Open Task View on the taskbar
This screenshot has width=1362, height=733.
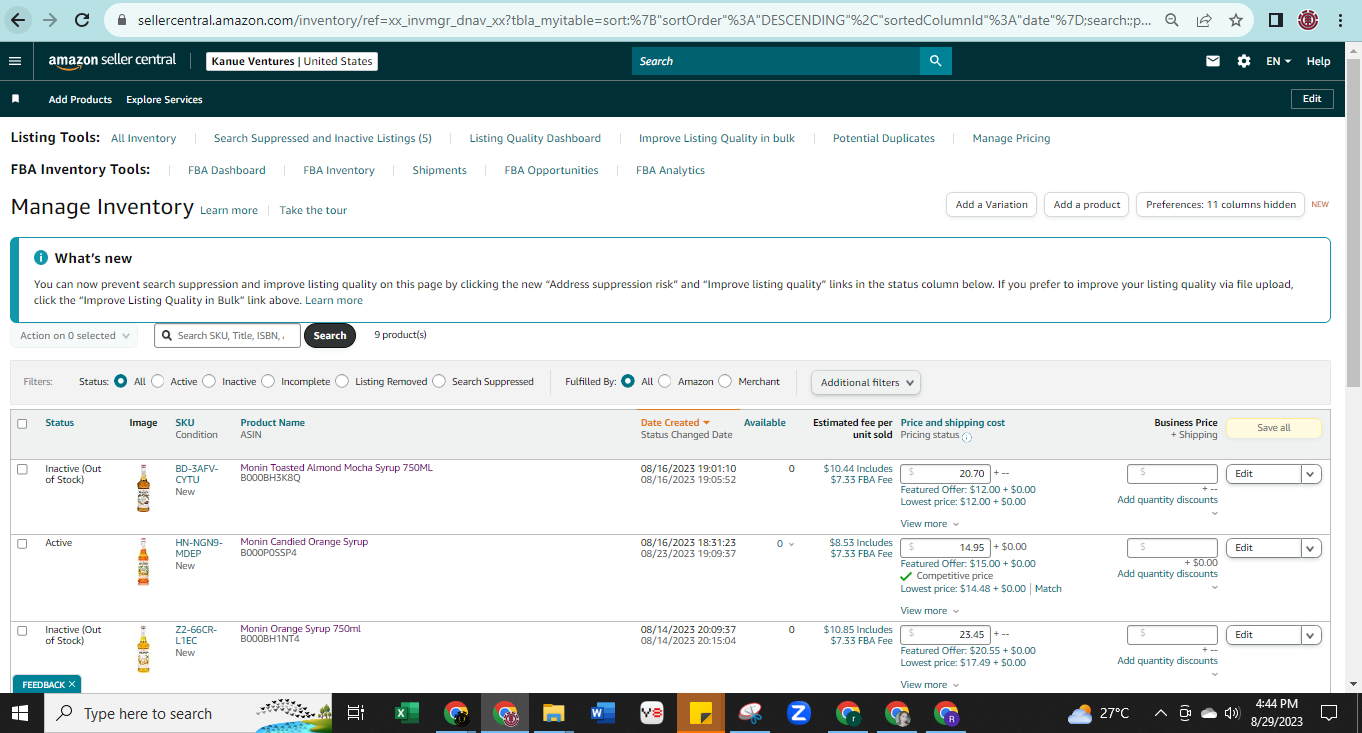pyautogui.click(x=355, y=713)
